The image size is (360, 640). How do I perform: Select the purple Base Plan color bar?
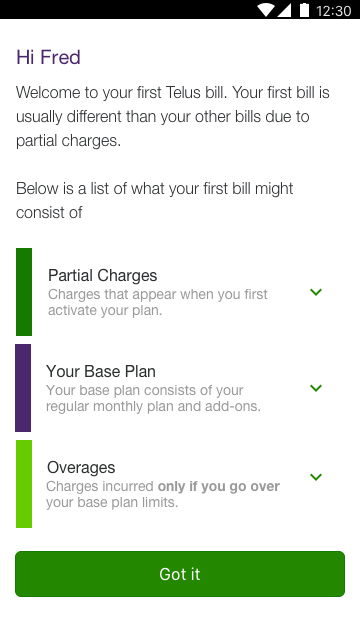[x=23, y=388]
